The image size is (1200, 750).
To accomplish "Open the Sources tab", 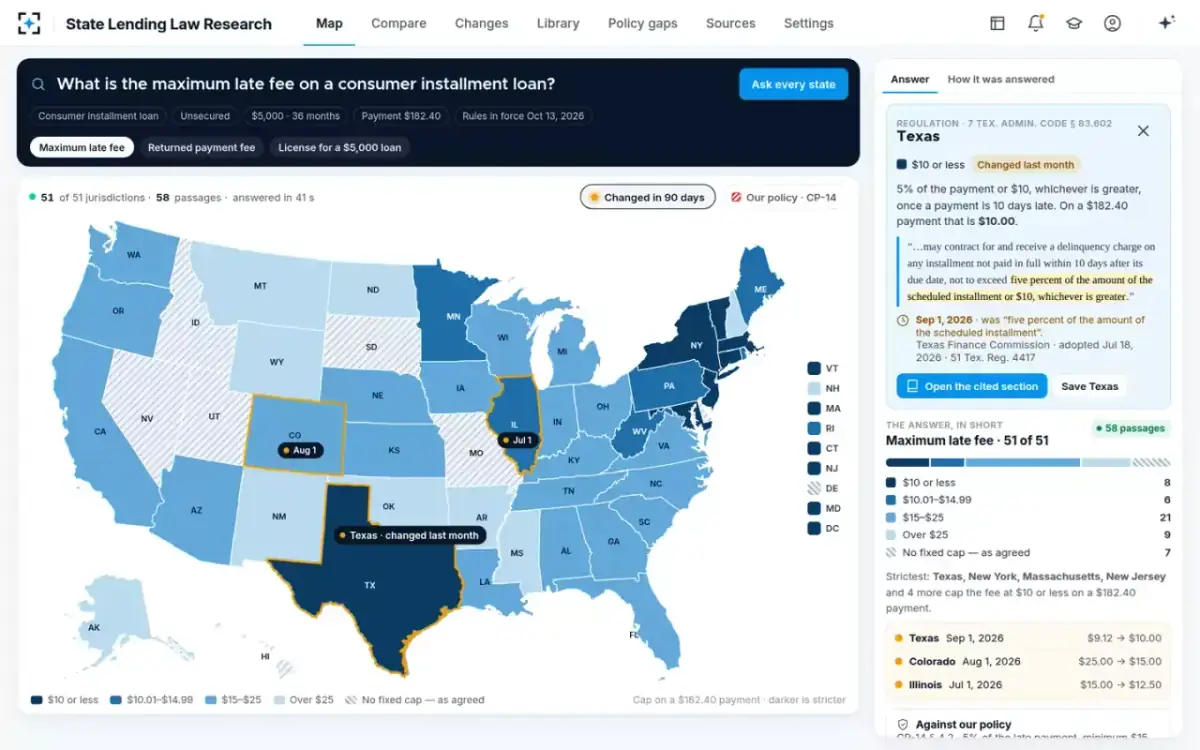I will (730, 23).
